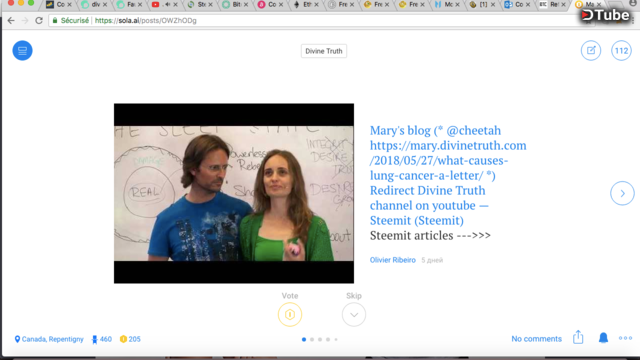The height and width of the screenshot is (360, 640).
Task: Switch to the "div" browser tab
Action: pos(93,4)
